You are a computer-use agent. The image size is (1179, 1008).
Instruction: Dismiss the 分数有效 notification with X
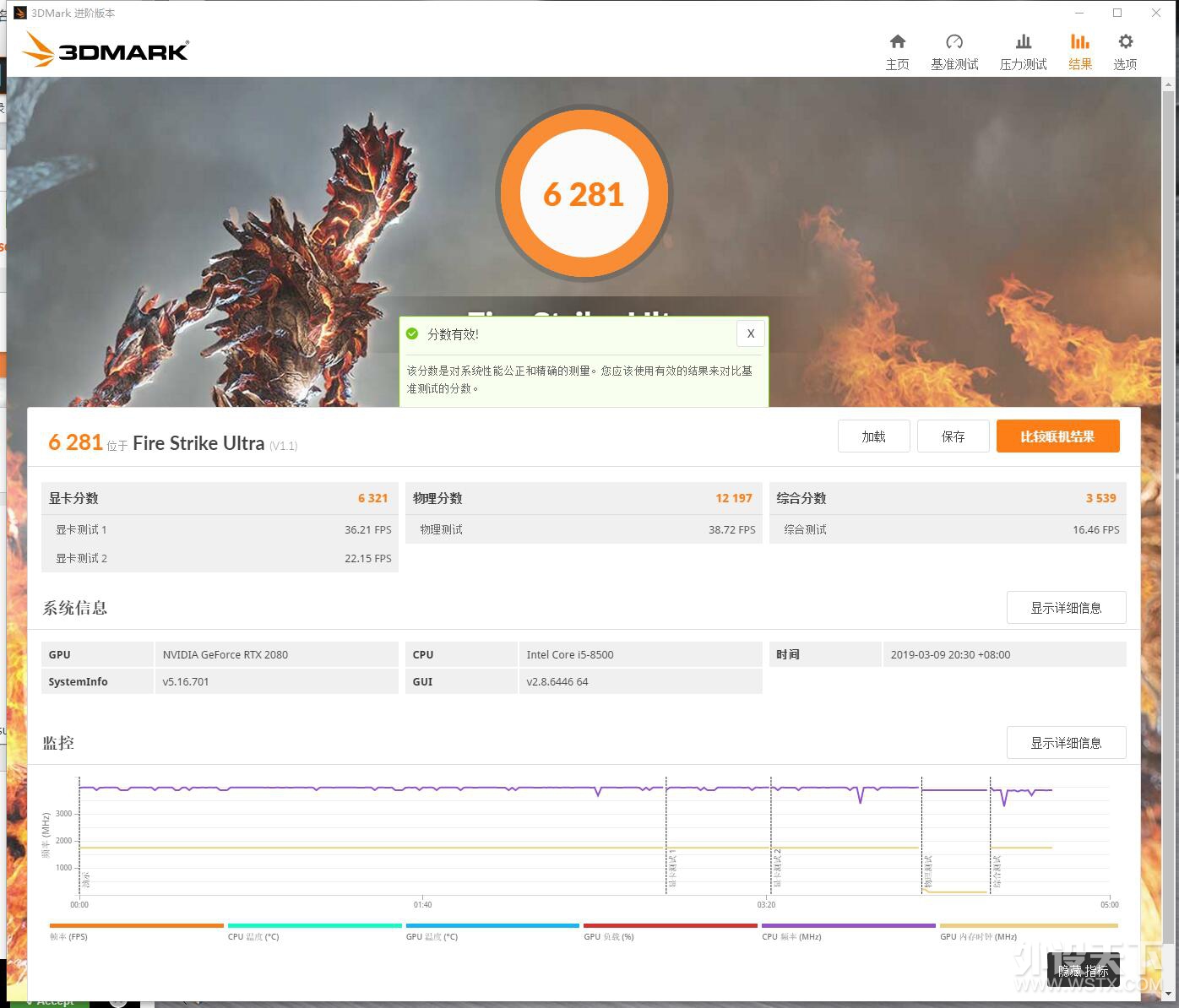[751, 333]
